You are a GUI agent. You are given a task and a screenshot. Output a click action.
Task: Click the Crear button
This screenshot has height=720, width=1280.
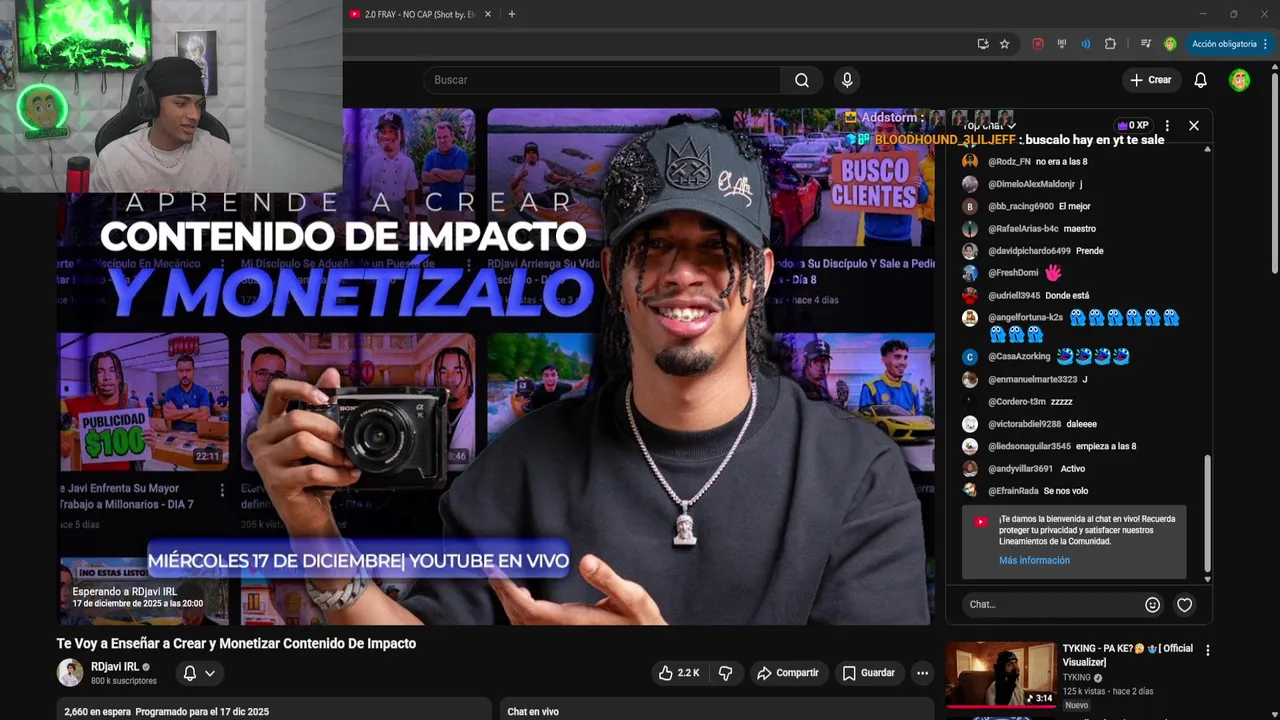pos(1150,80)
